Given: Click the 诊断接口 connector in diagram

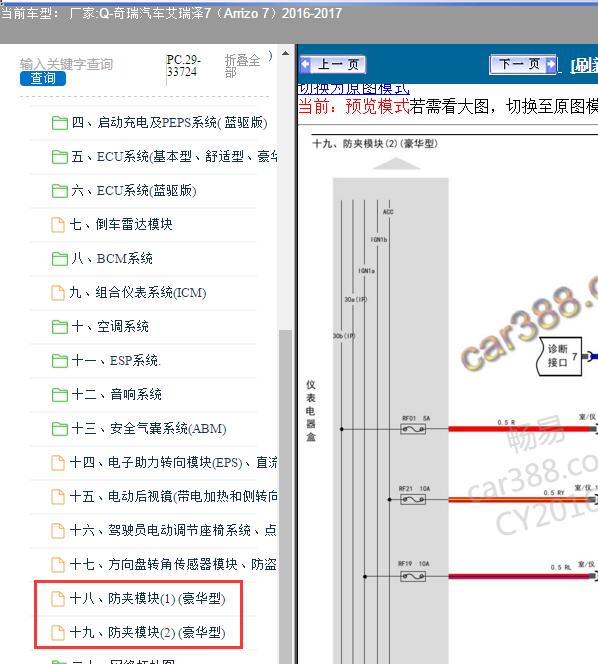Looking at the screenshot, I should point(560,356).
